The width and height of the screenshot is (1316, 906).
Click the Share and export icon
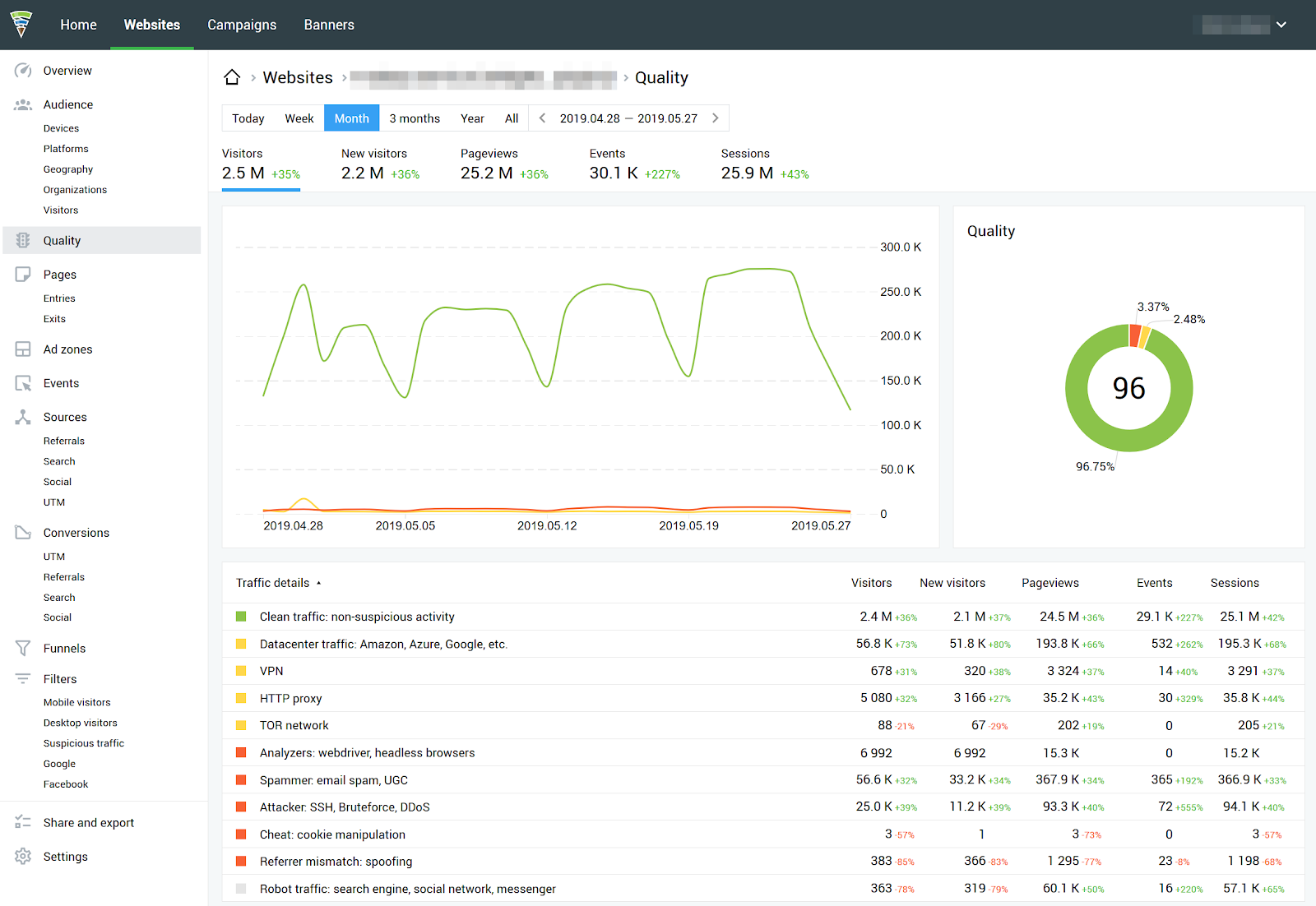click(x=23, y=823)
